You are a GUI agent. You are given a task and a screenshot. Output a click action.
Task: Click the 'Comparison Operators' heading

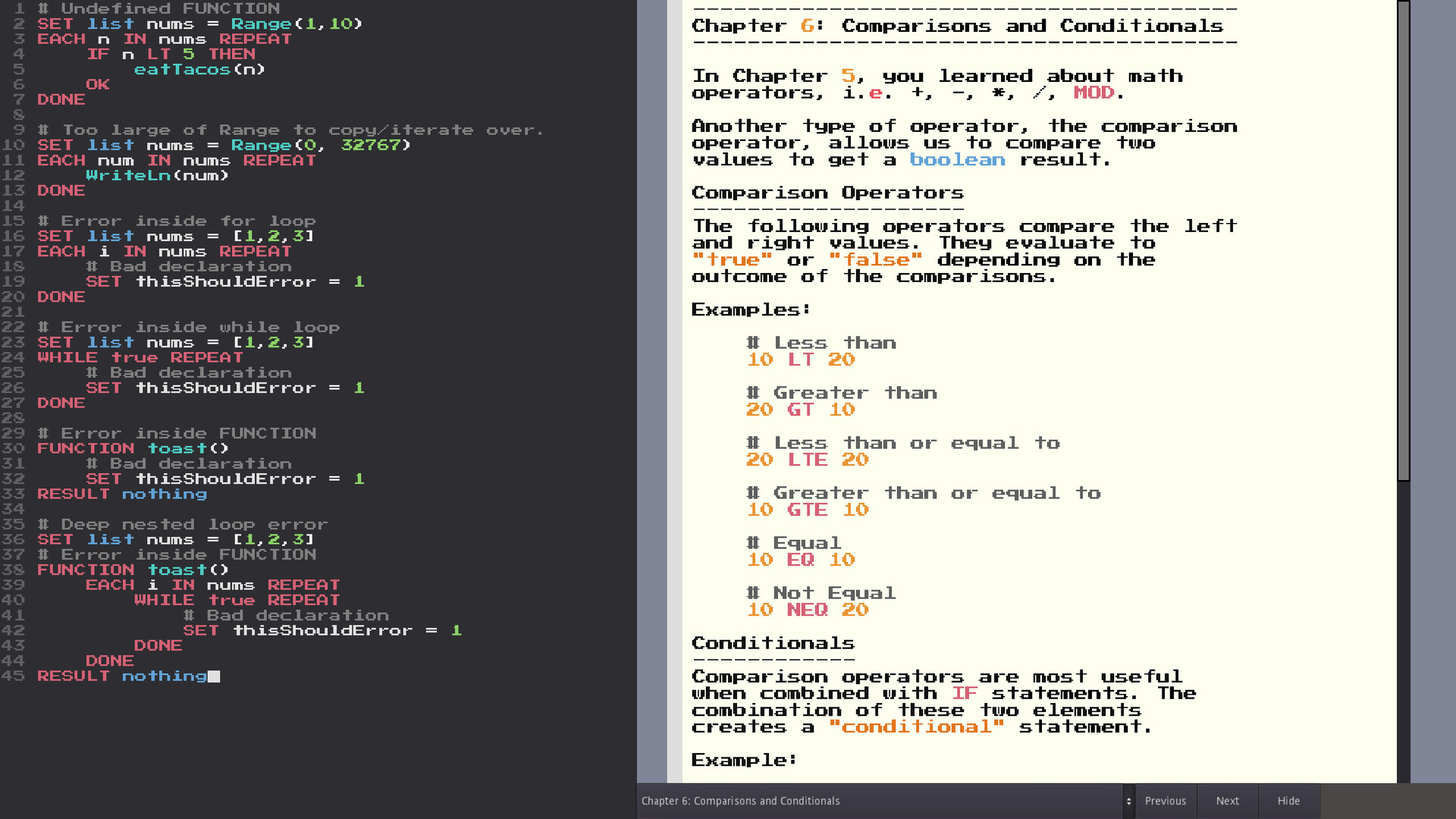tap(827, 193)
